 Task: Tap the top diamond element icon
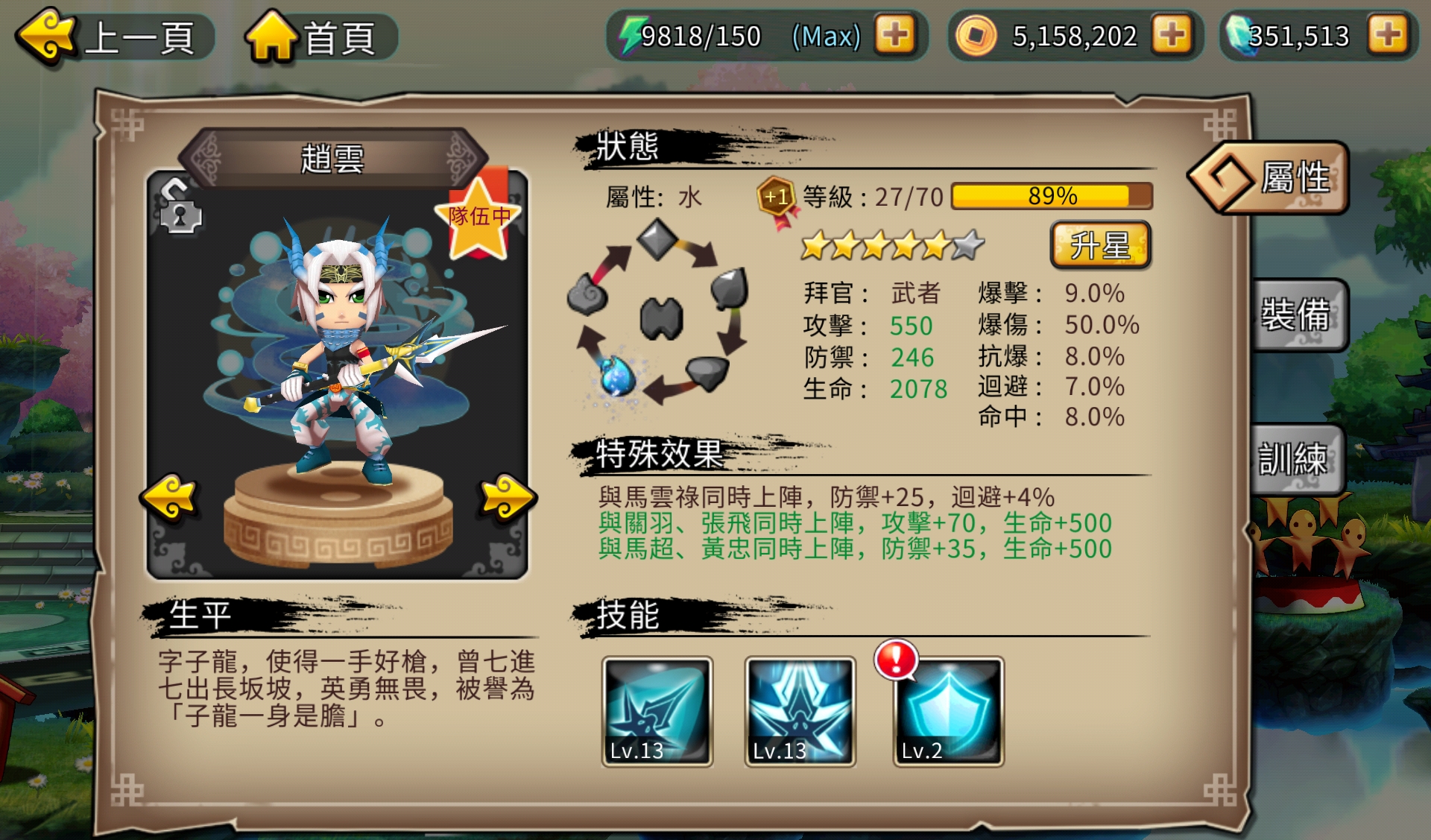click(x=657, y=240)
